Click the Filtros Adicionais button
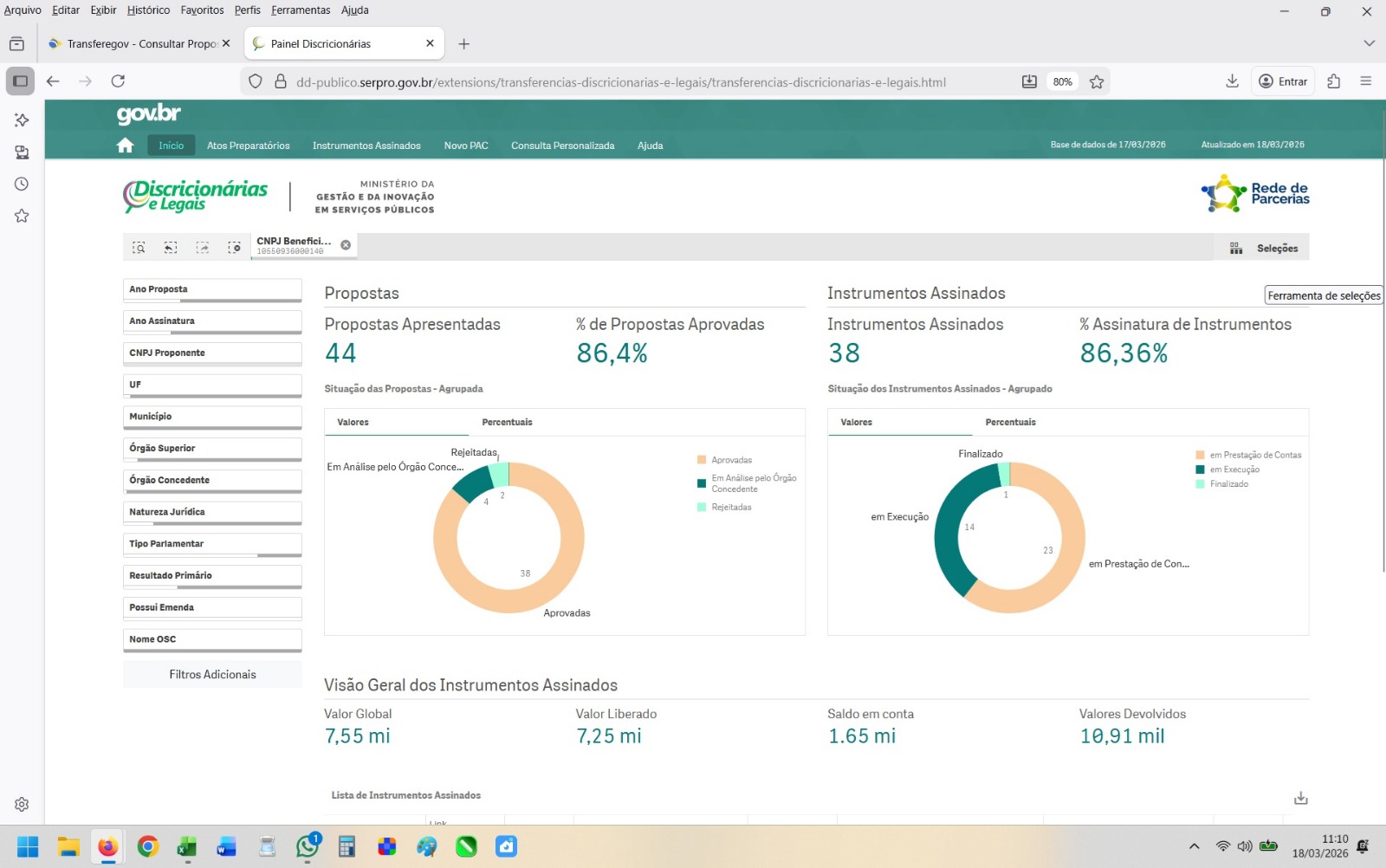This screenshot has height=868, width=1386. pyautogui.click(x=212, y=674)
